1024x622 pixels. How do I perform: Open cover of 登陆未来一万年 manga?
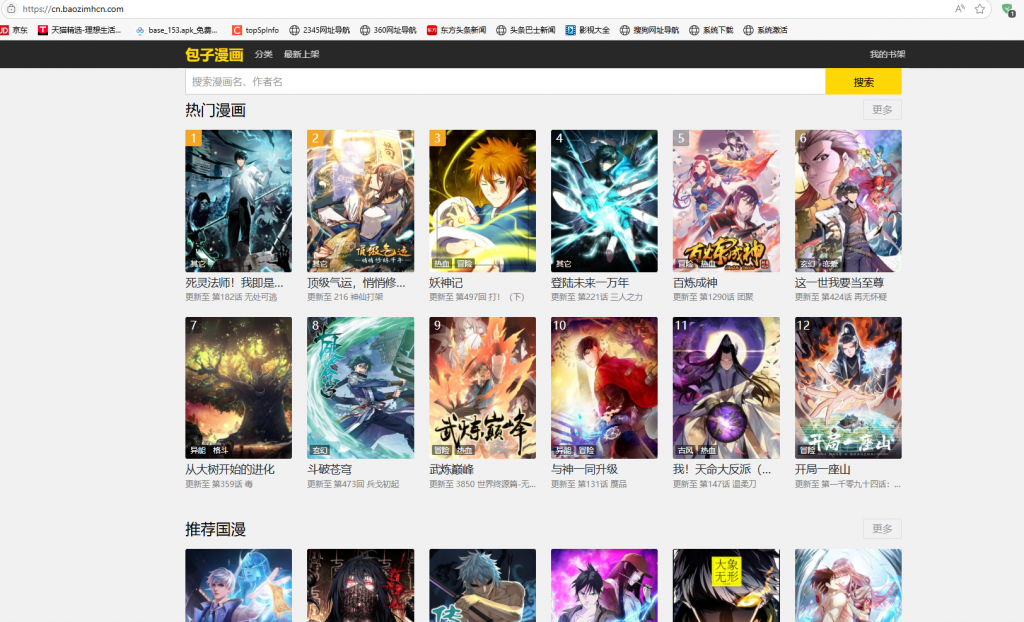tap(604, 201)
